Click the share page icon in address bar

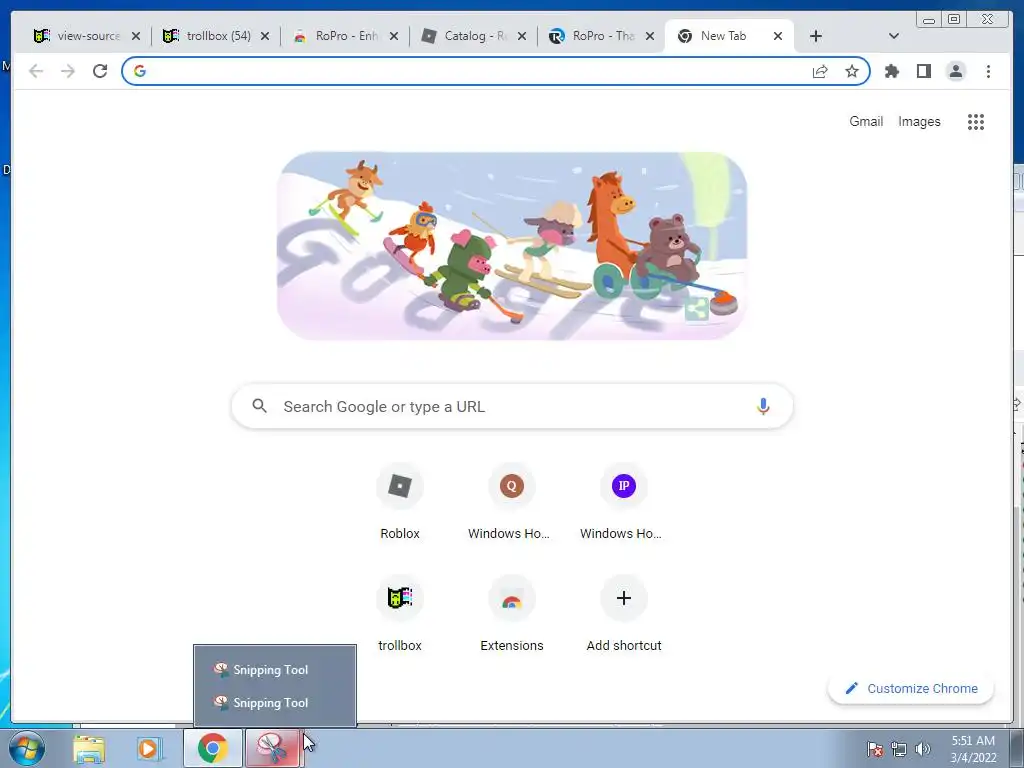click(820, 71)
